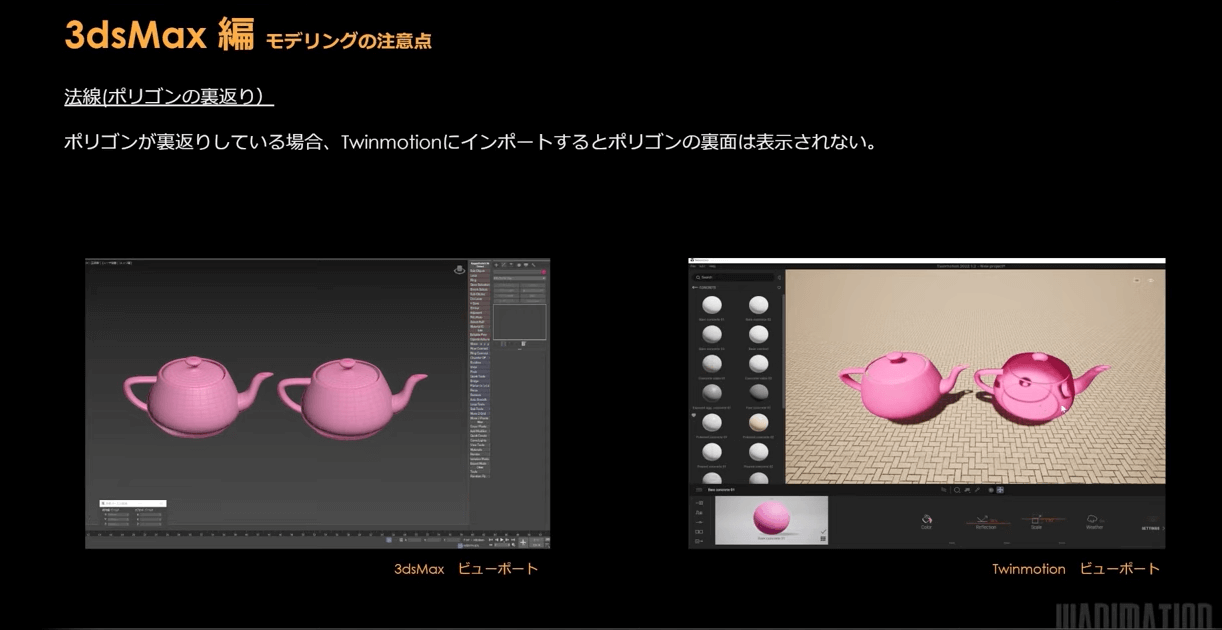Click the Weather setting in Twinmotion
The image size is (1222, 630).
tap(1094, 521)
